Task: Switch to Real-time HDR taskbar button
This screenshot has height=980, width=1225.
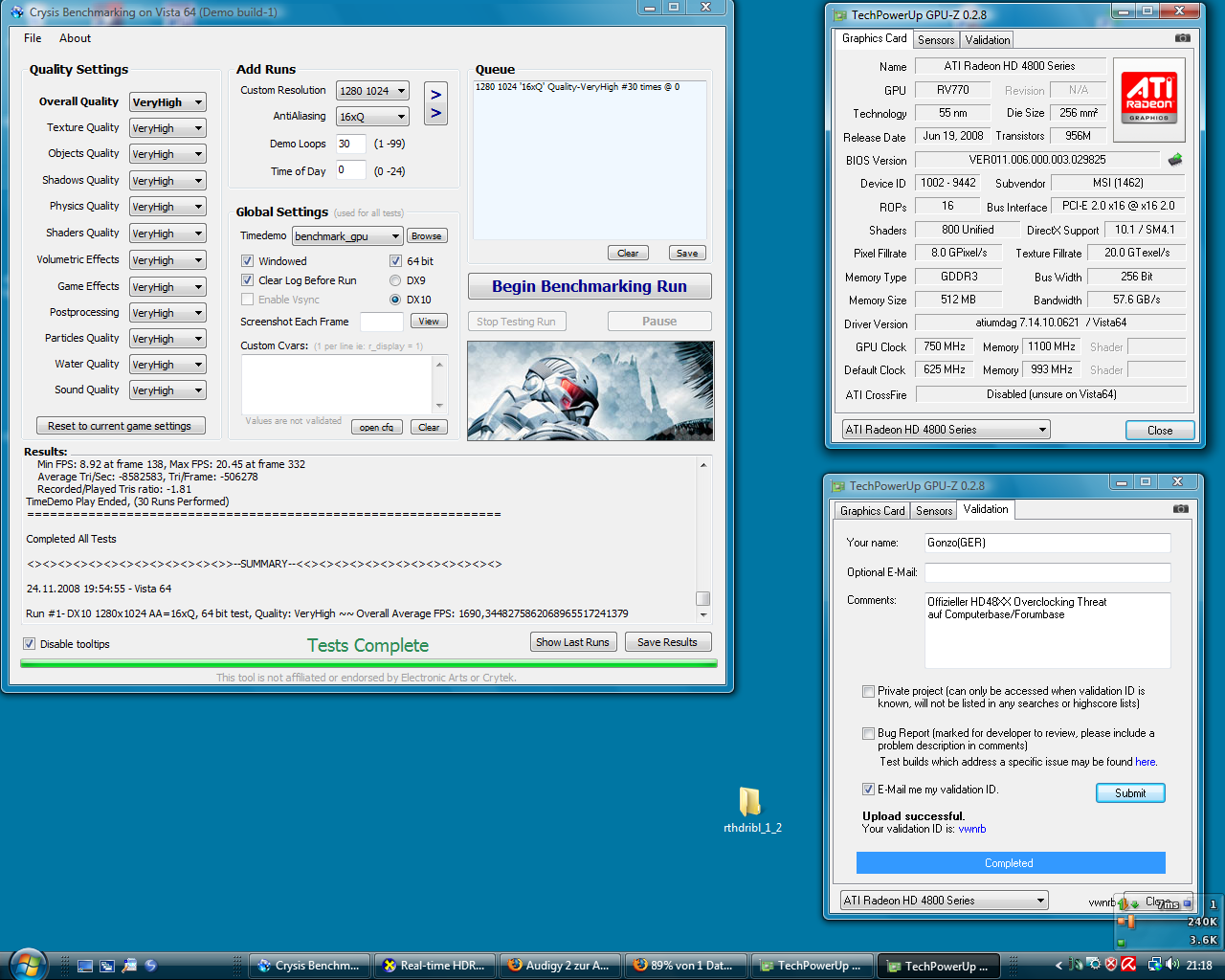Action: pyautogui.click(x=436, y=966)
